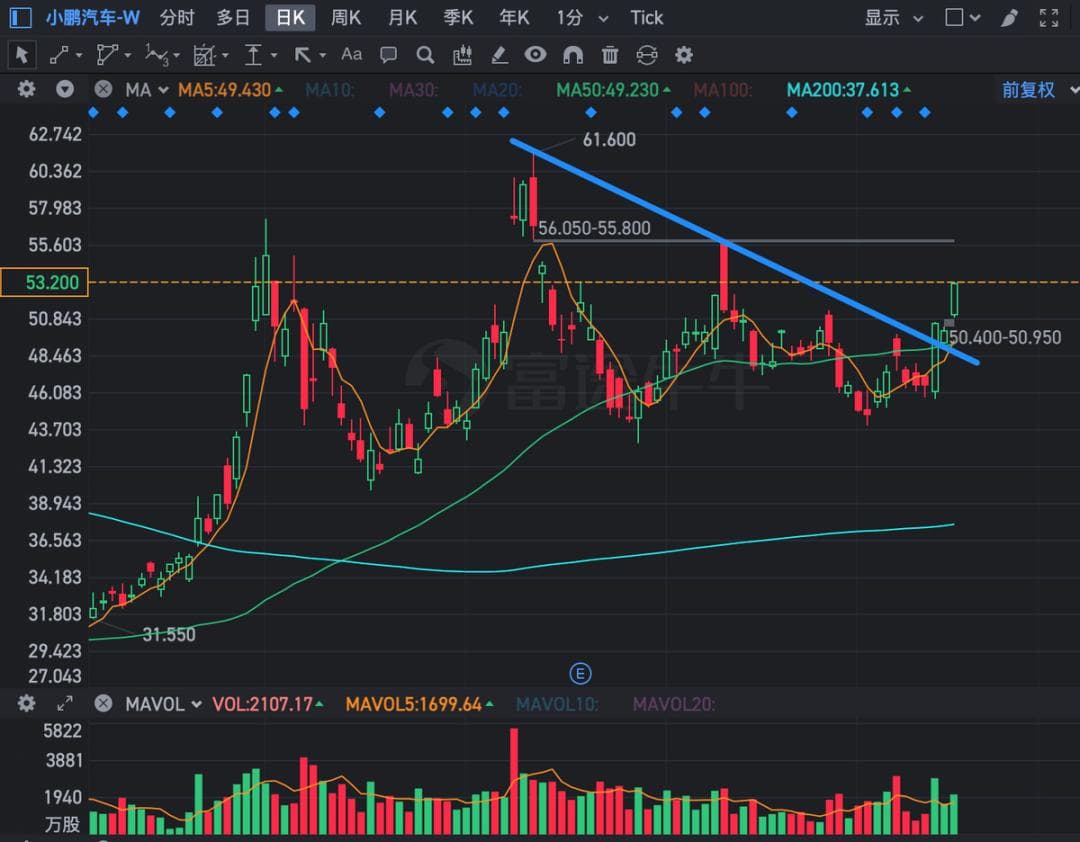Click the 前复权 adjustment button
Viewport: 1080px width, 842px height.
1029,90
